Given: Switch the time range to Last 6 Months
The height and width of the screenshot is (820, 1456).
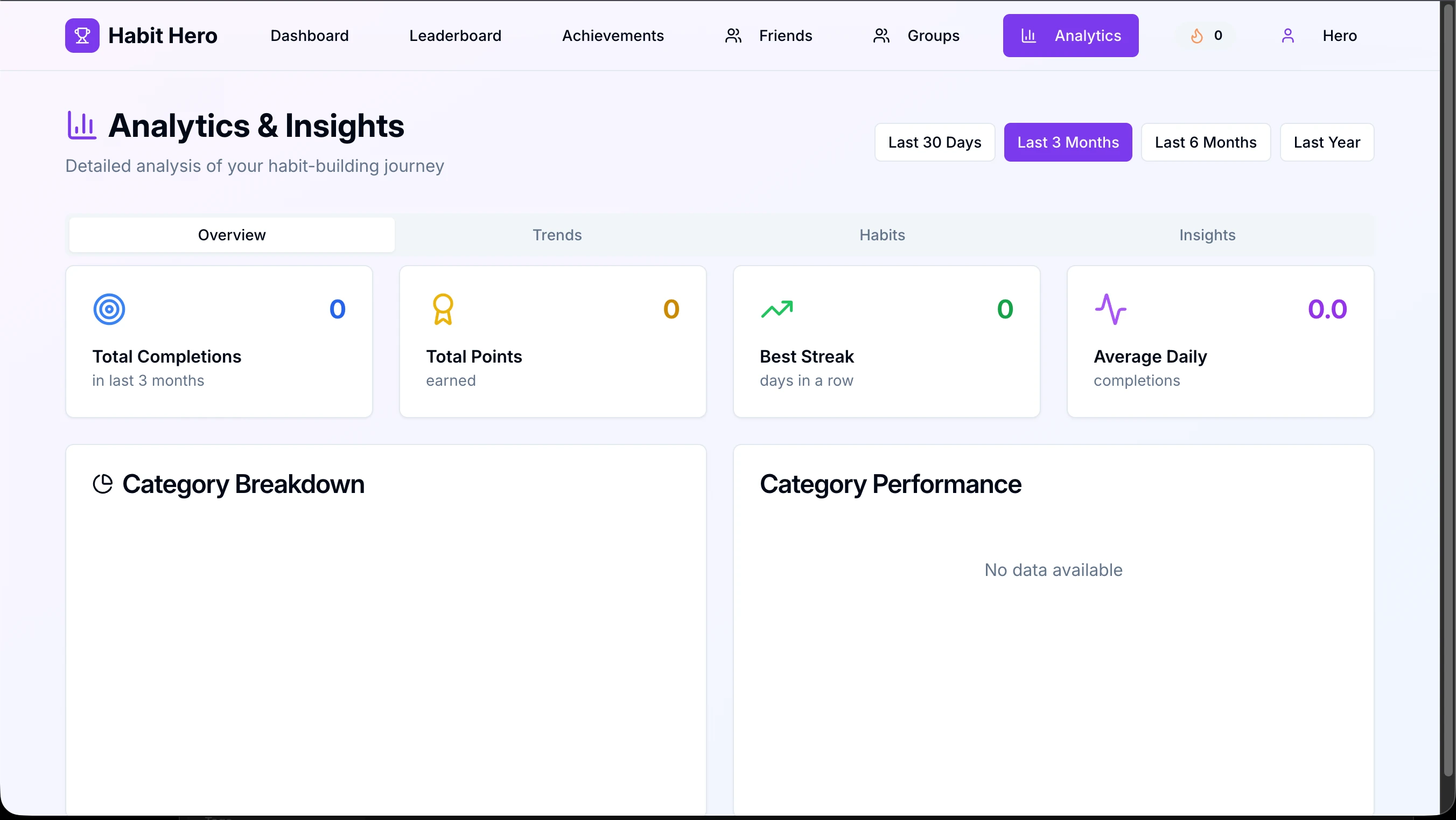Looking at the screenshot, I should 1205,143.
